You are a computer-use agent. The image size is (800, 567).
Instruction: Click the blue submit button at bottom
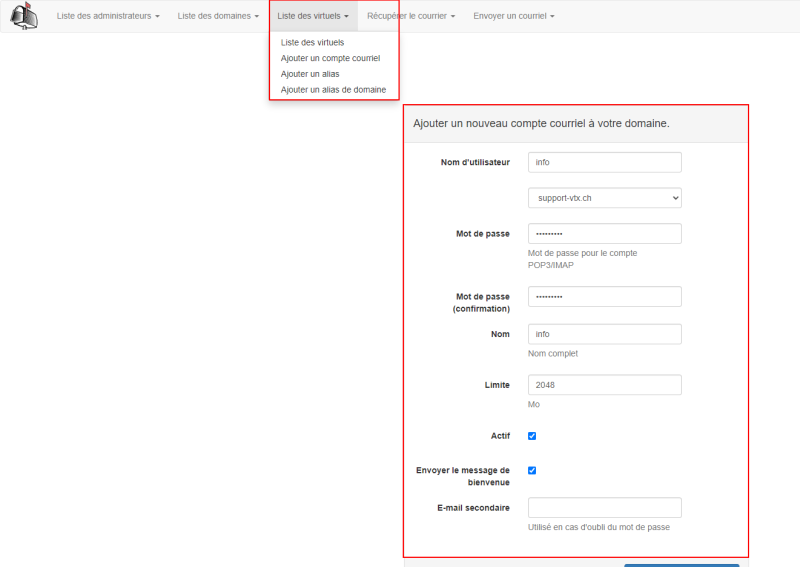[682, 565]
